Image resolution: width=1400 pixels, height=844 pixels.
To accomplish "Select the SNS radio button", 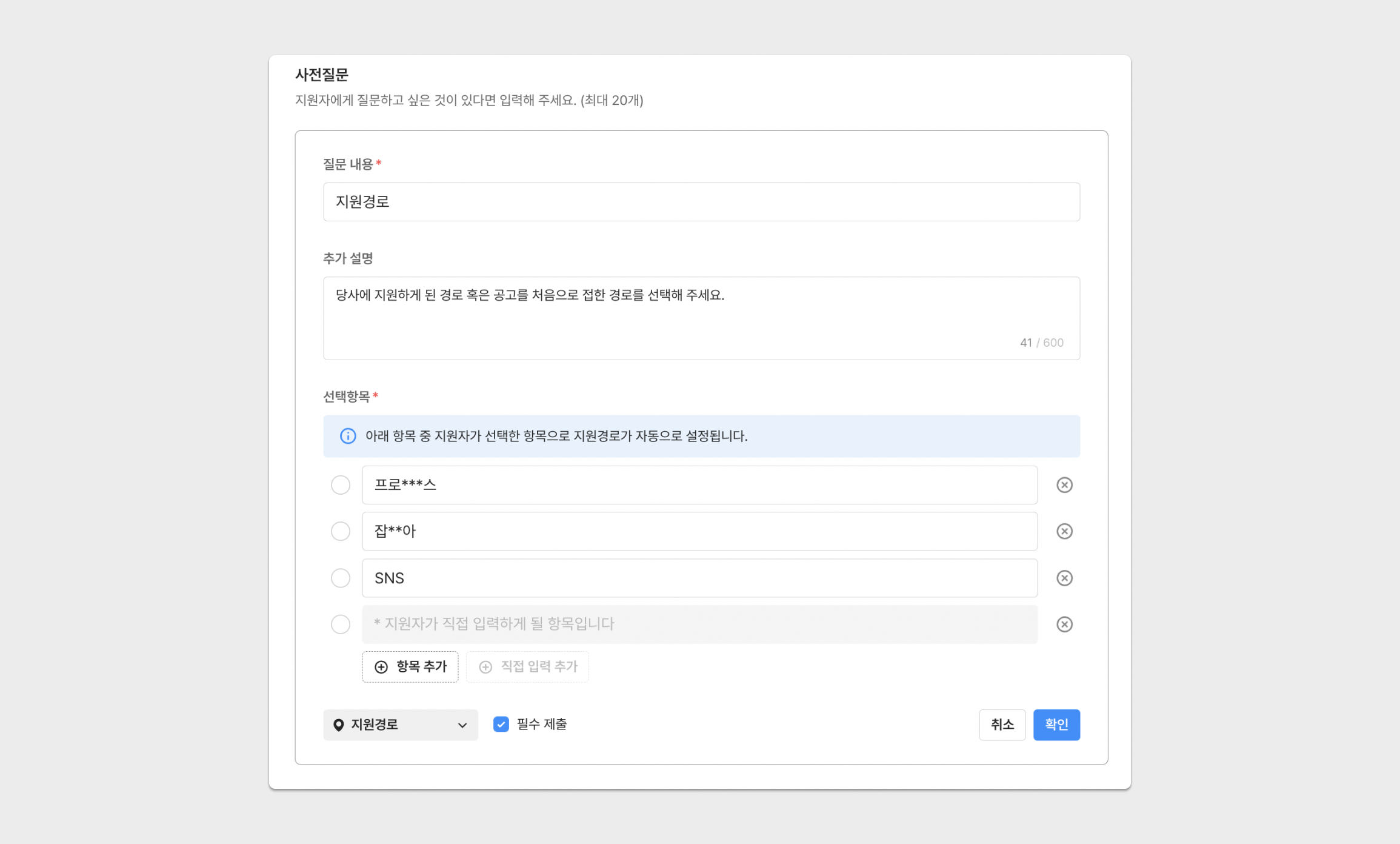I will pos(341,578).
